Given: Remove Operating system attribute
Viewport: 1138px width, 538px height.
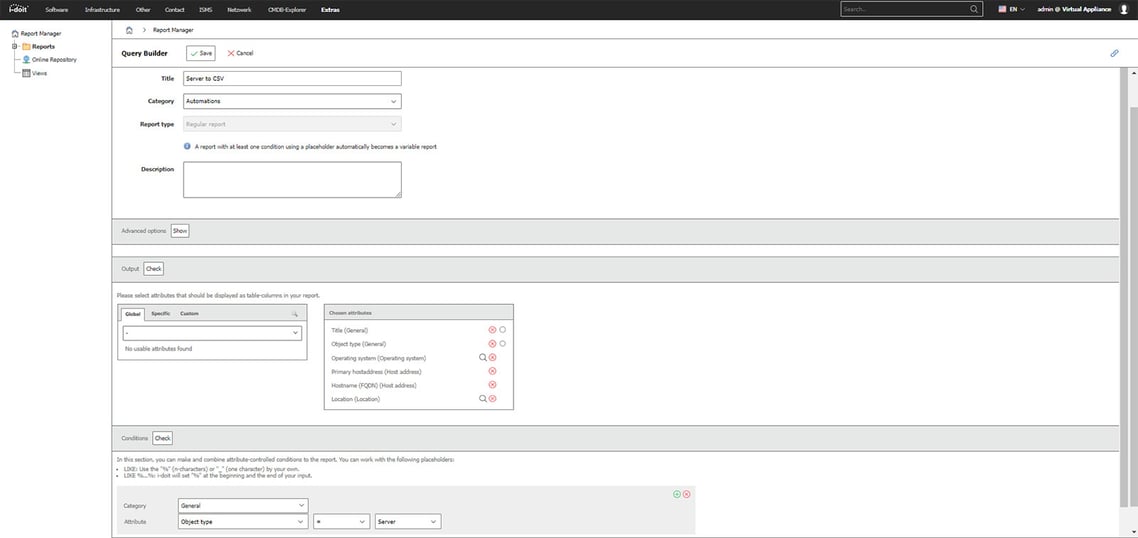Looking at the screenshot, I should click(492, 357).
